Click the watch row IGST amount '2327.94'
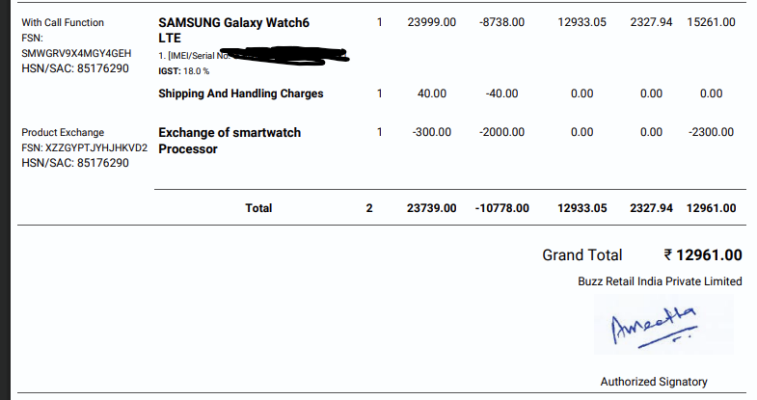 pos(651,22)
